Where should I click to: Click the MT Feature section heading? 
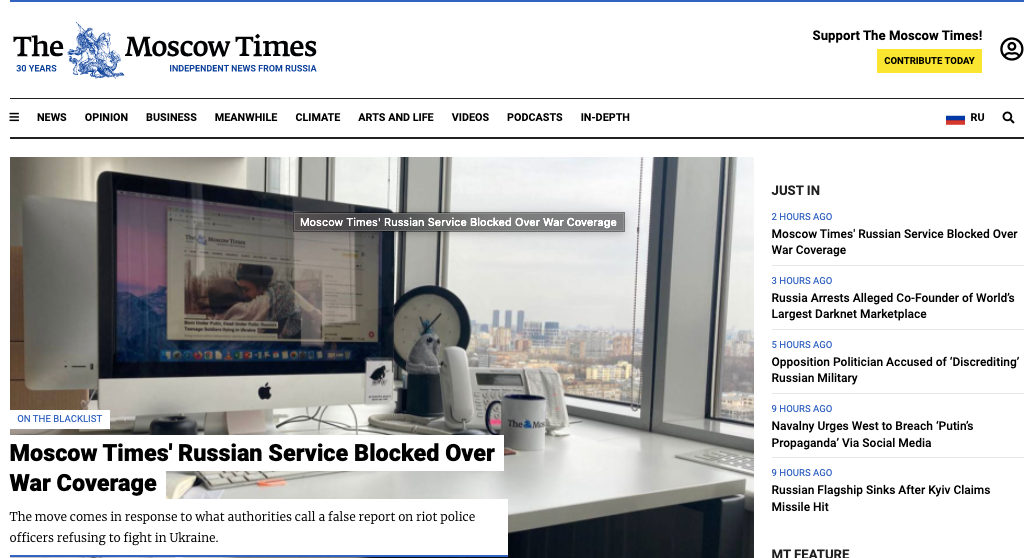(x=810, y=553)
